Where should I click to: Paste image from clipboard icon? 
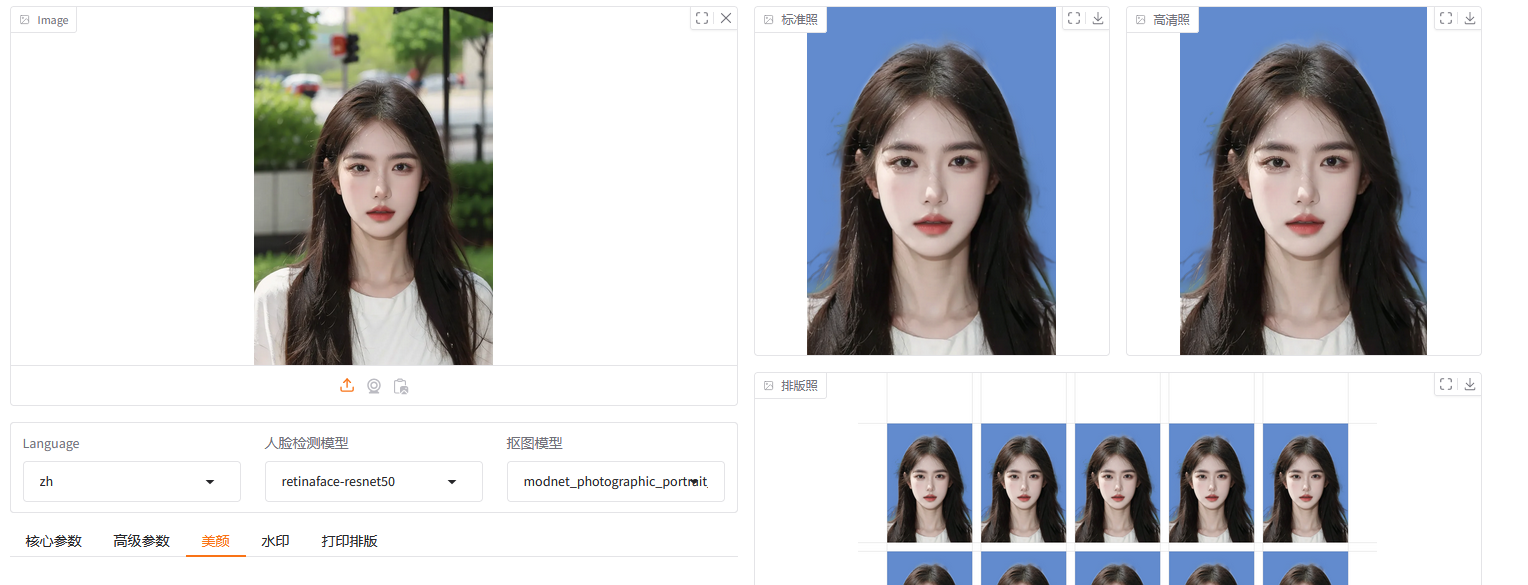pos(401,386)
